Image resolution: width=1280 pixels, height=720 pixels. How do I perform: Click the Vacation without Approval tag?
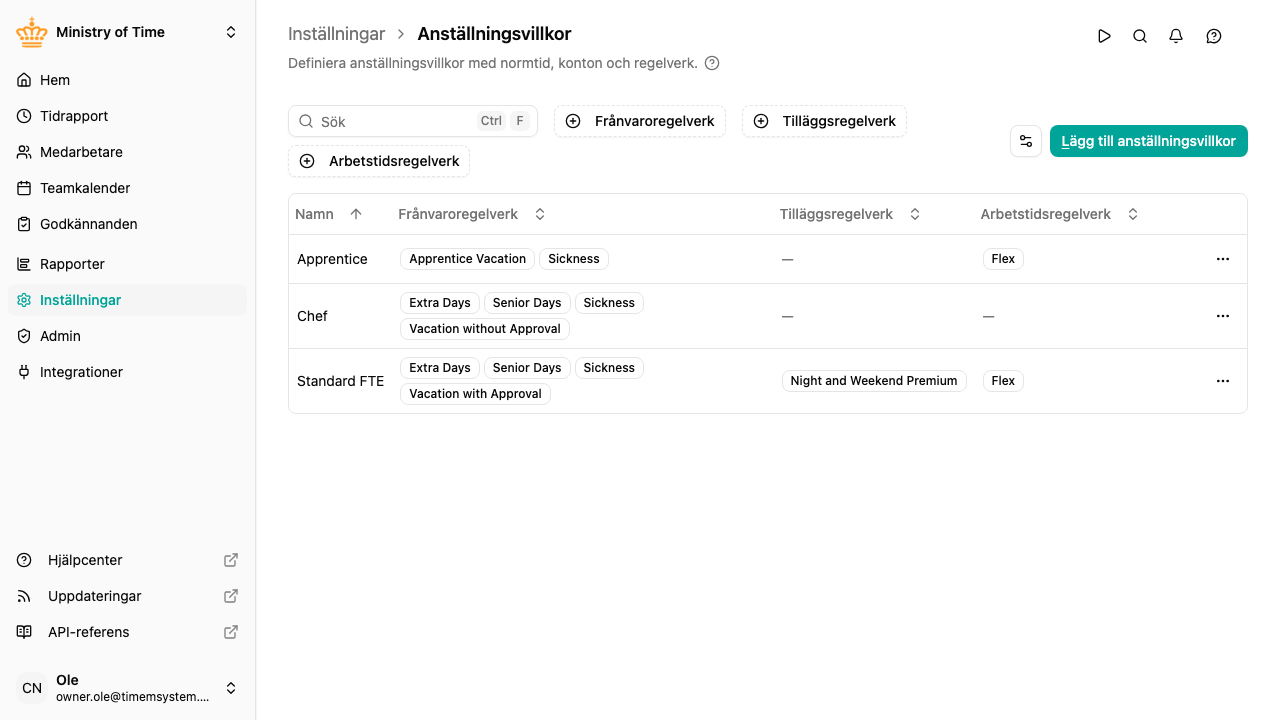click(485, 329)
